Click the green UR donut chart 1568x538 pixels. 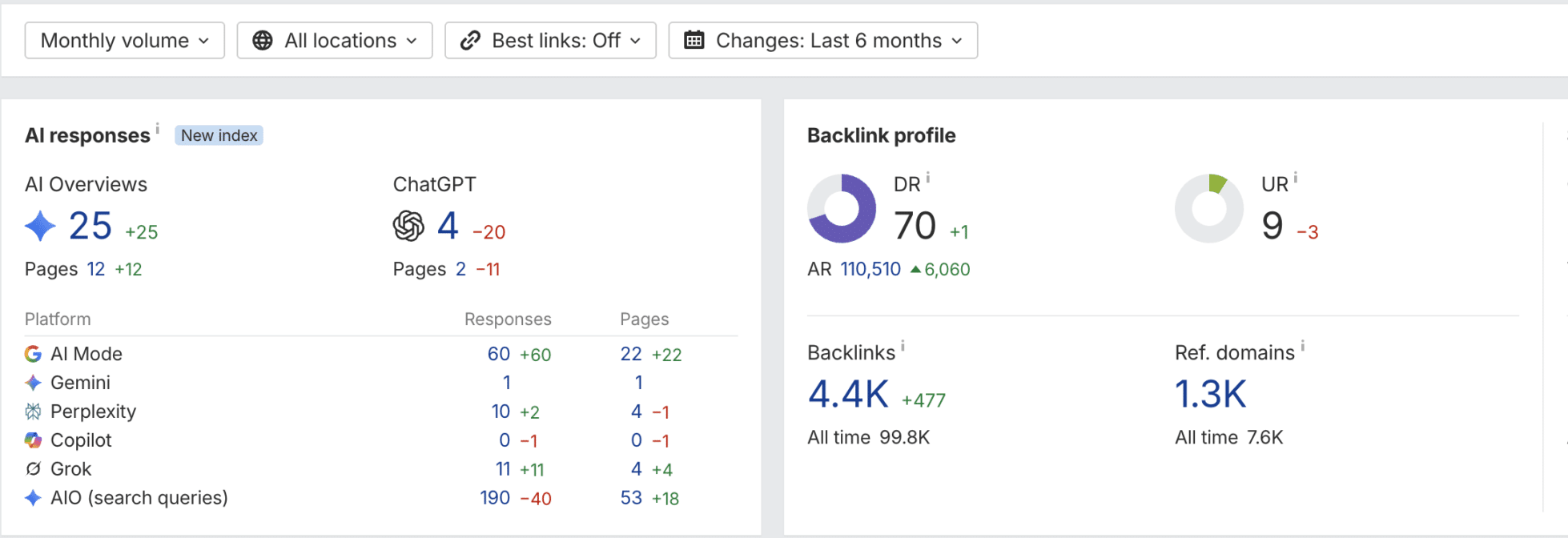(x=1209, y=208)
